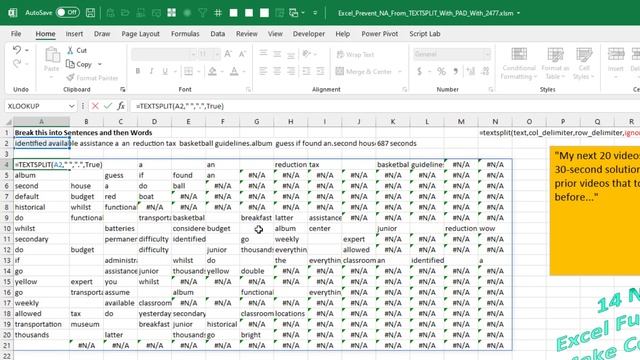Viewport: 640px width, 360px height.
Task: Open the font size dropdown
Action: 217,54
